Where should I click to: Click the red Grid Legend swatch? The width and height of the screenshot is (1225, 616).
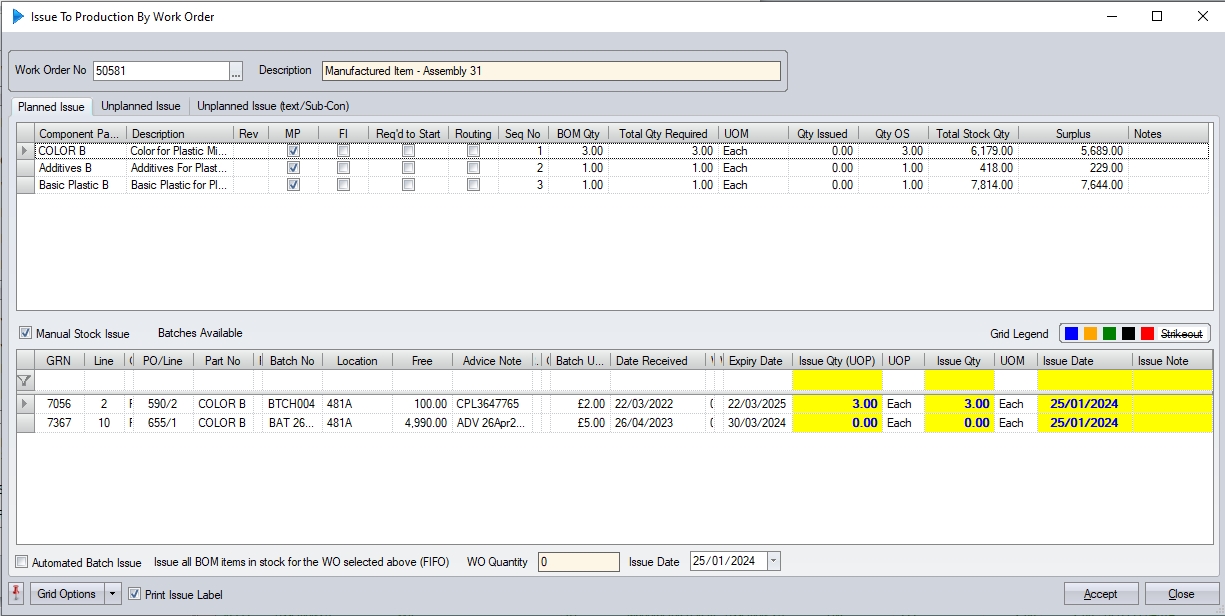coord(1147,334)
